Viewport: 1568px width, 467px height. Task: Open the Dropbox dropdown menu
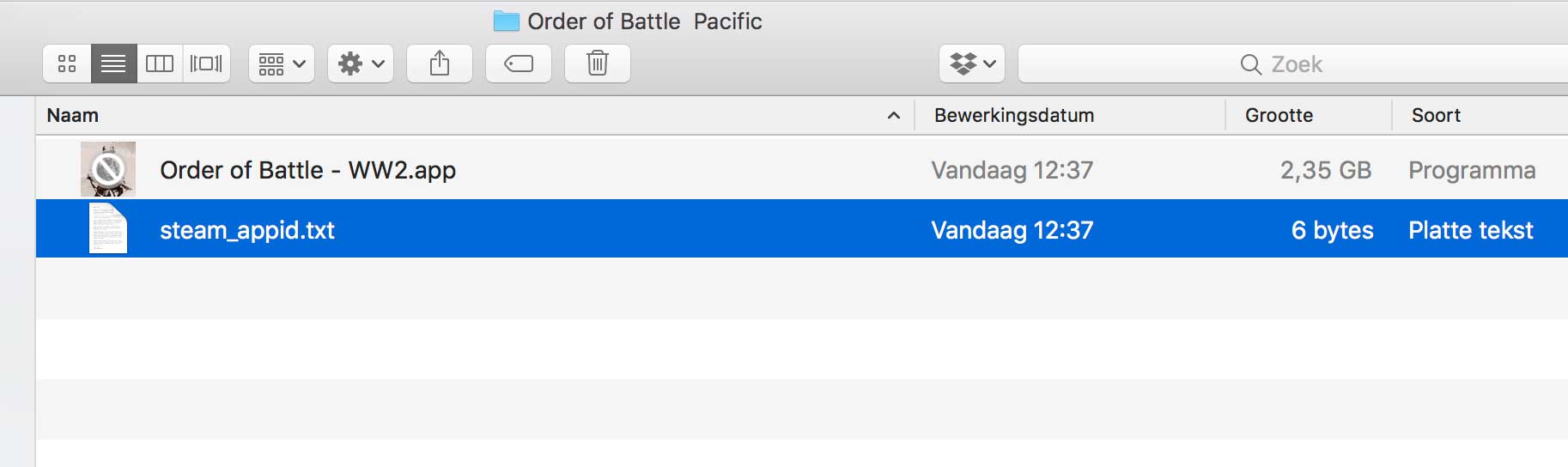[x=972, y=64]
